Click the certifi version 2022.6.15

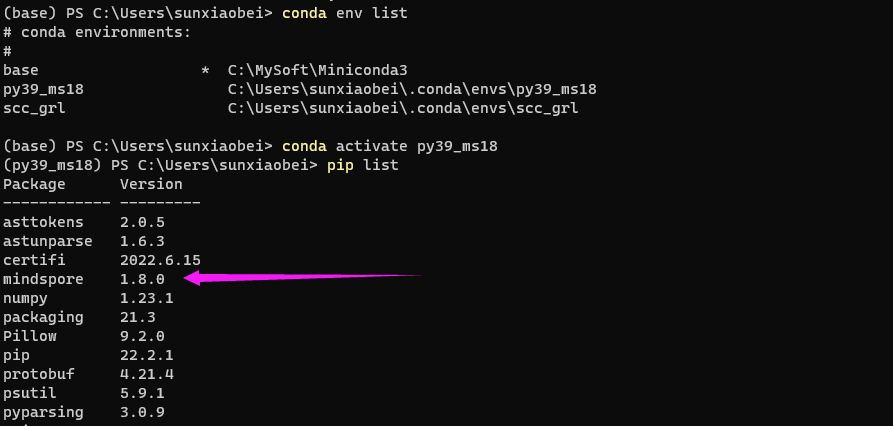(x=160, y=260)
